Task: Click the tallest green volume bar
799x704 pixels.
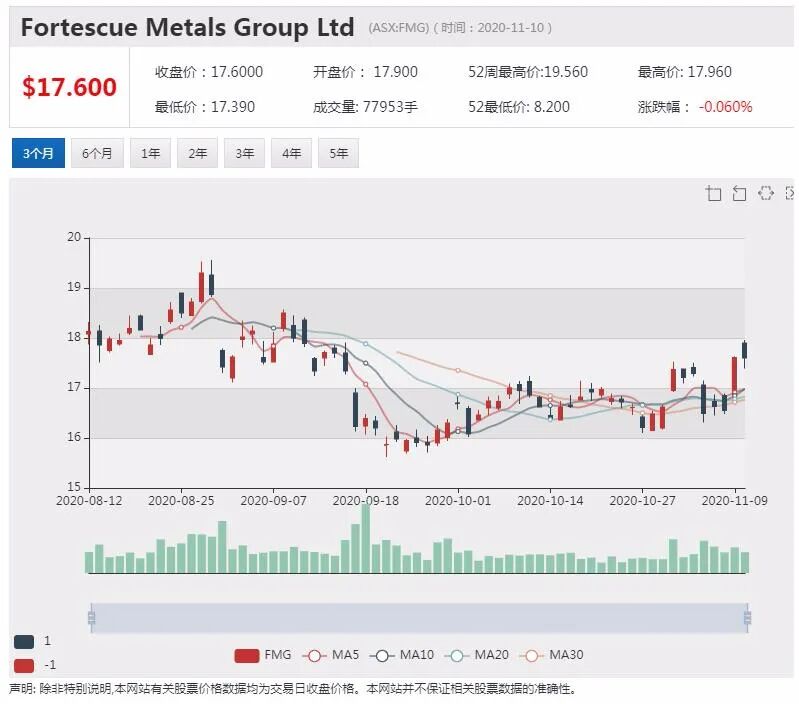Action: [x=366, y=538]
